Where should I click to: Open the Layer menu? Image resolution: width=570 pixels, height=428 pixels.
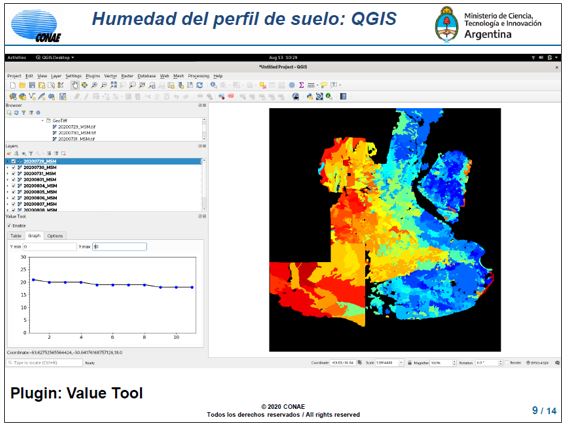click(x=56, y=76)
